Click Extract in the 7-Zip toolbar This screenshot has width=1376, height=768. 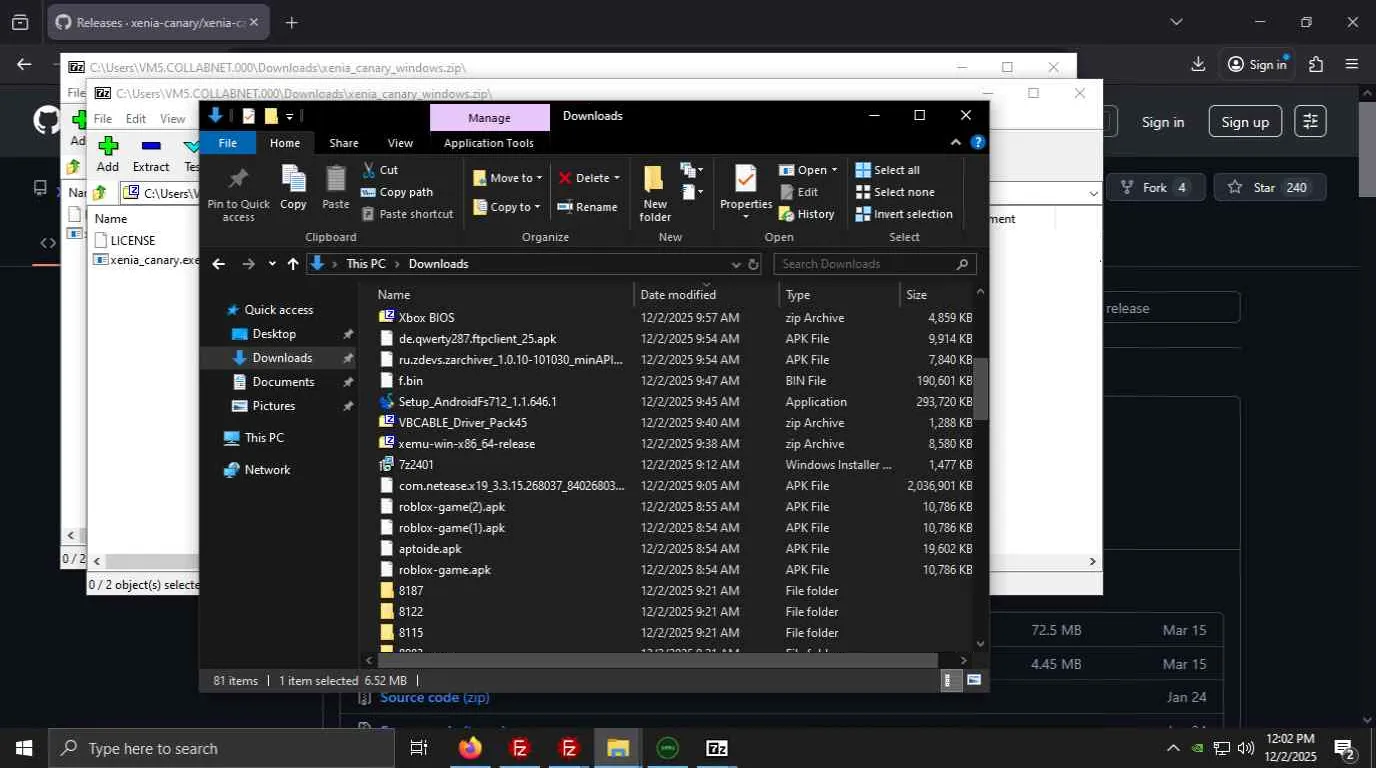[x=151, y=154]
